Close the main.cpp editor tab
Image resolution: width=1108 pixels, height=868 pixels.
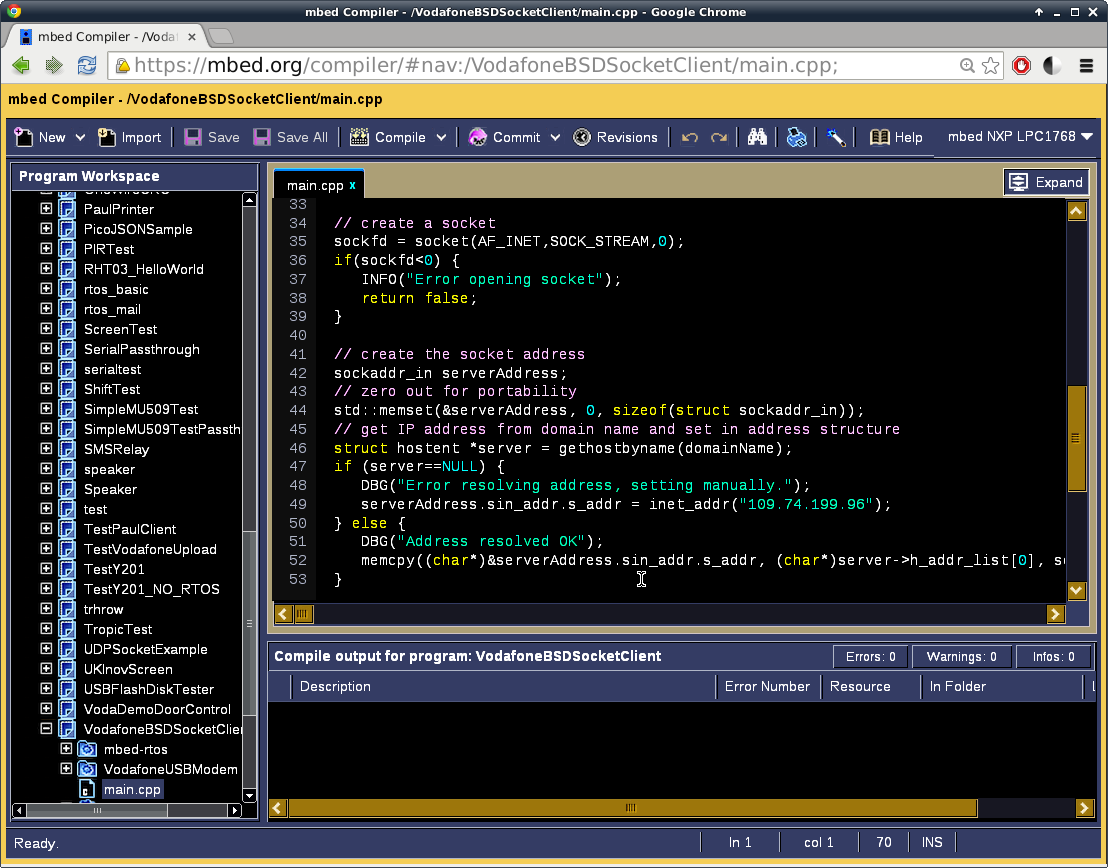pos(352,185)
